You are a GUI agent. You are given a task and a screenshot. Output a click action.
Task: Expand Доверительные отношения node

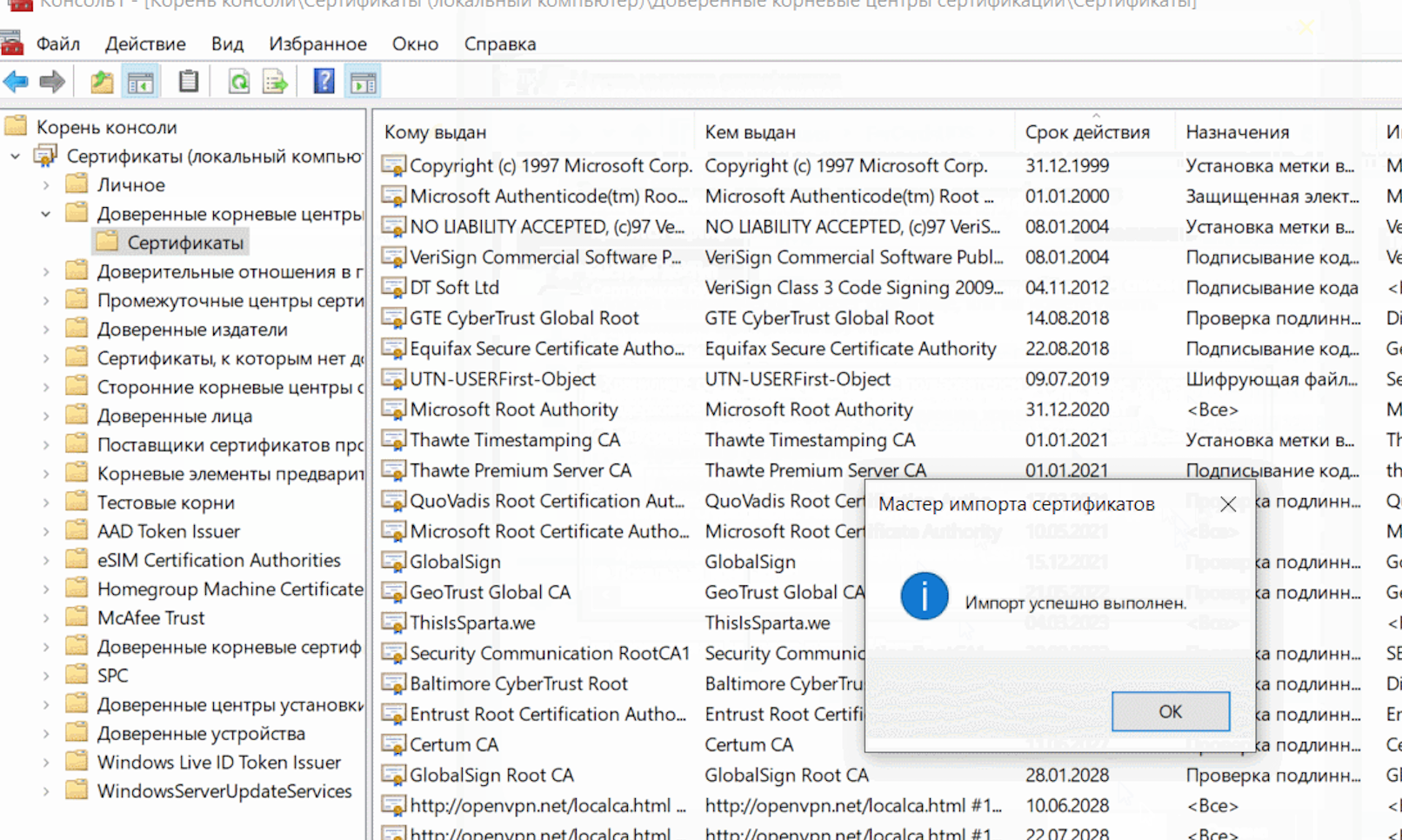tap(46, 272)
